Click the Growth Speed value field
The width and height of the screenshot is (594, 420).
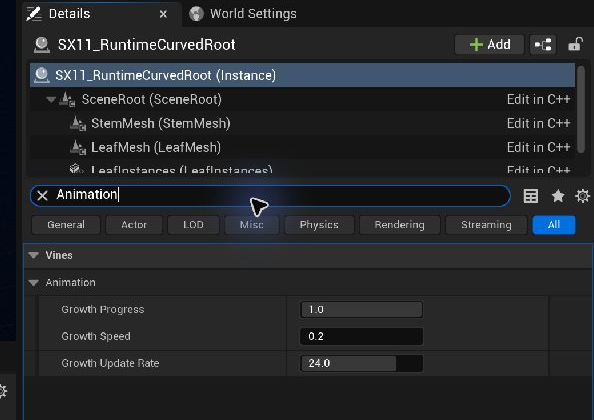(361, 336)
